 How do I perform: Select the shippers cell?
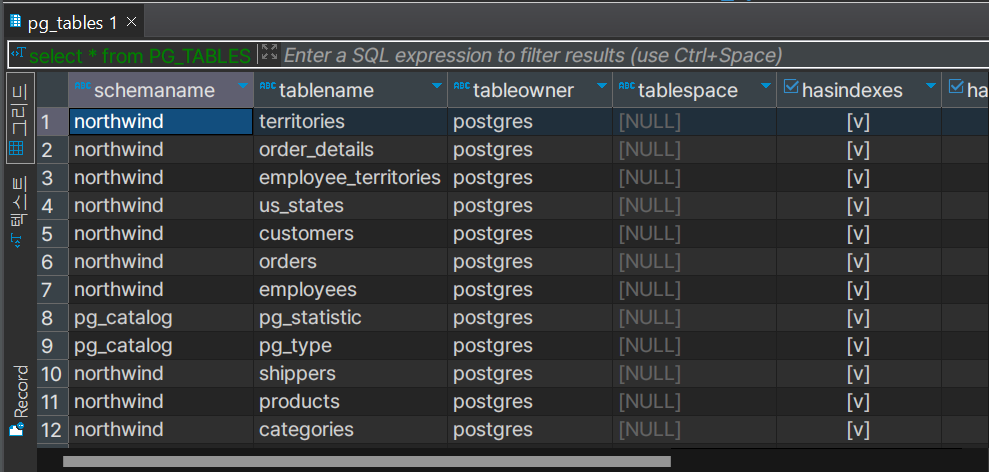coord(351,374)
